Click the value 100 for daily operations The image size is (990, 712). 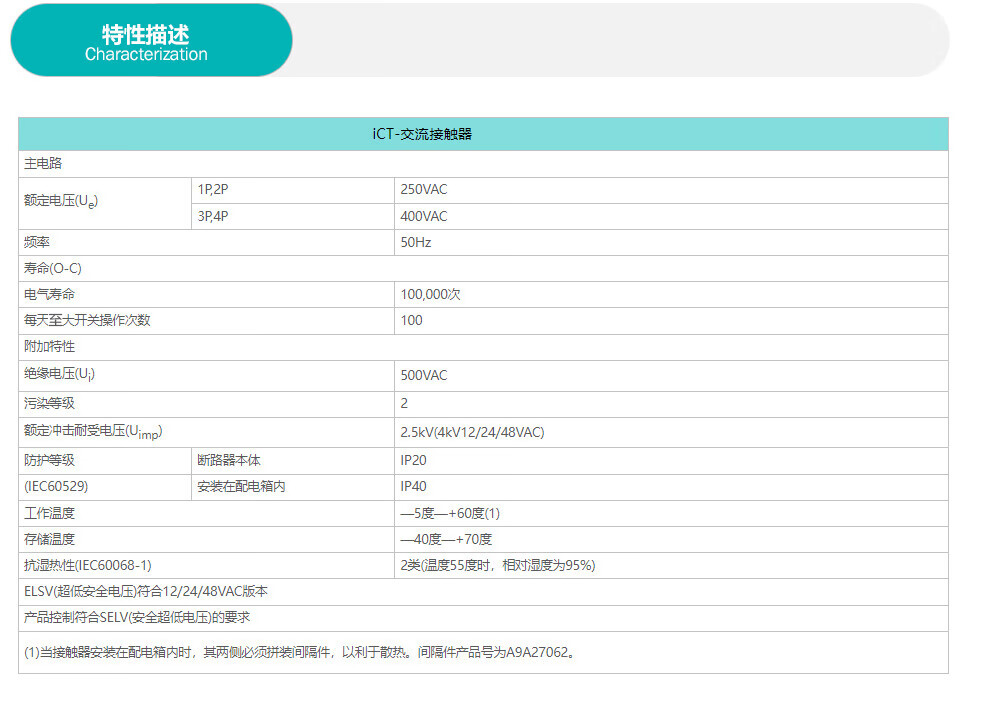pos(412,321)
